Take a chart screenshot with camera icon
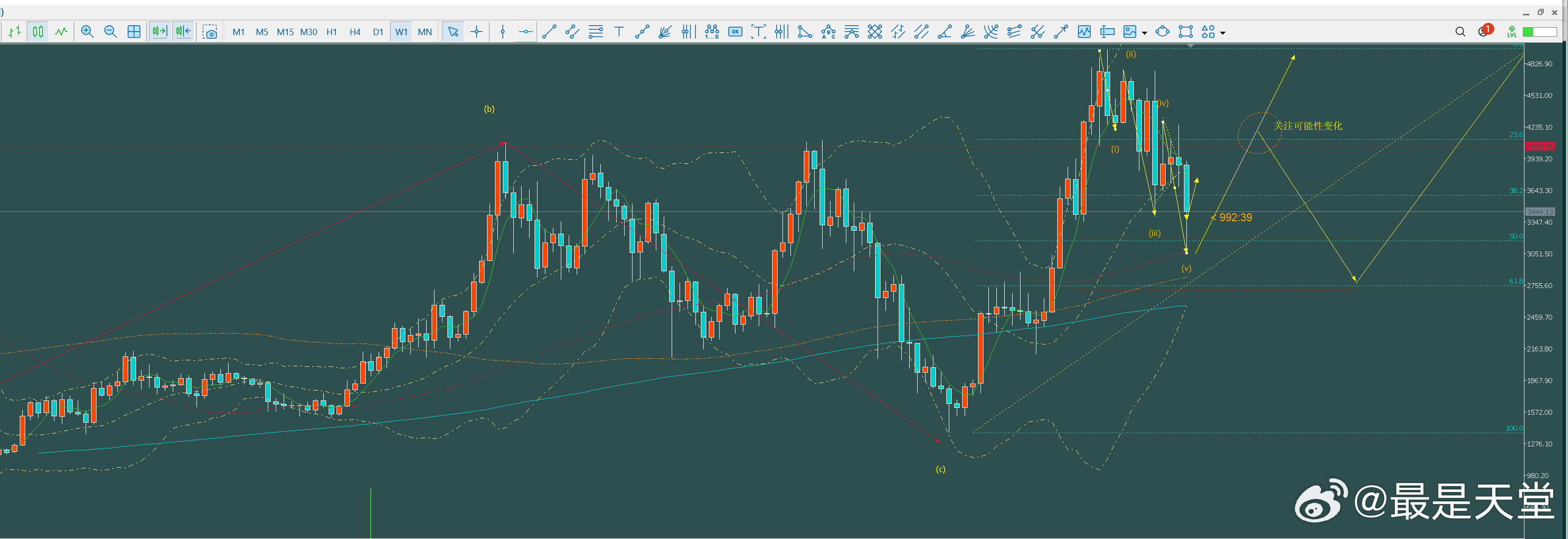This screenshot has height=539, width=1568. [210, 32]
